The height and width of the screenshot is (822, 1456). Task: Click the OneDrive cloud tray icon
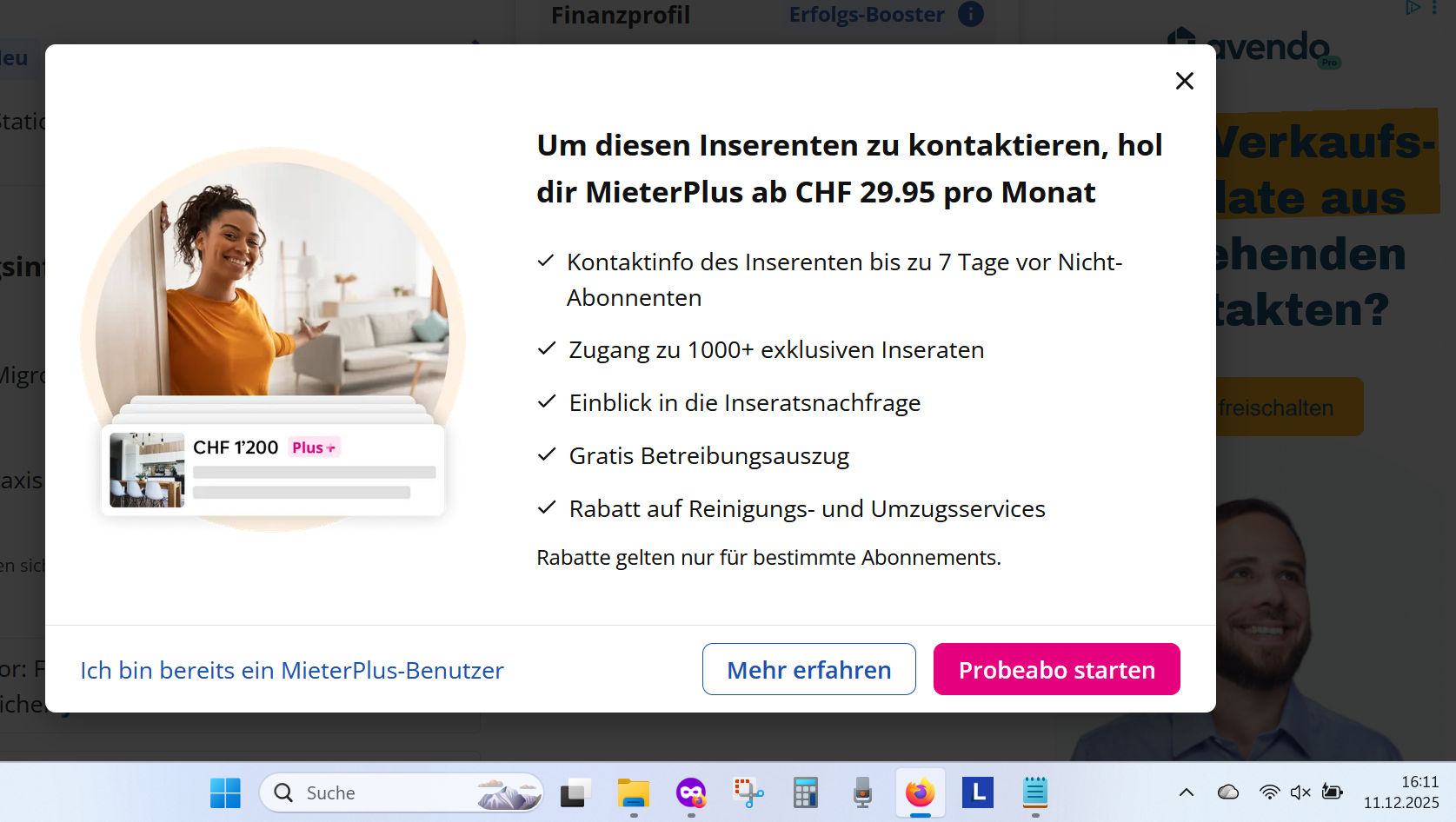[1227, 792]
